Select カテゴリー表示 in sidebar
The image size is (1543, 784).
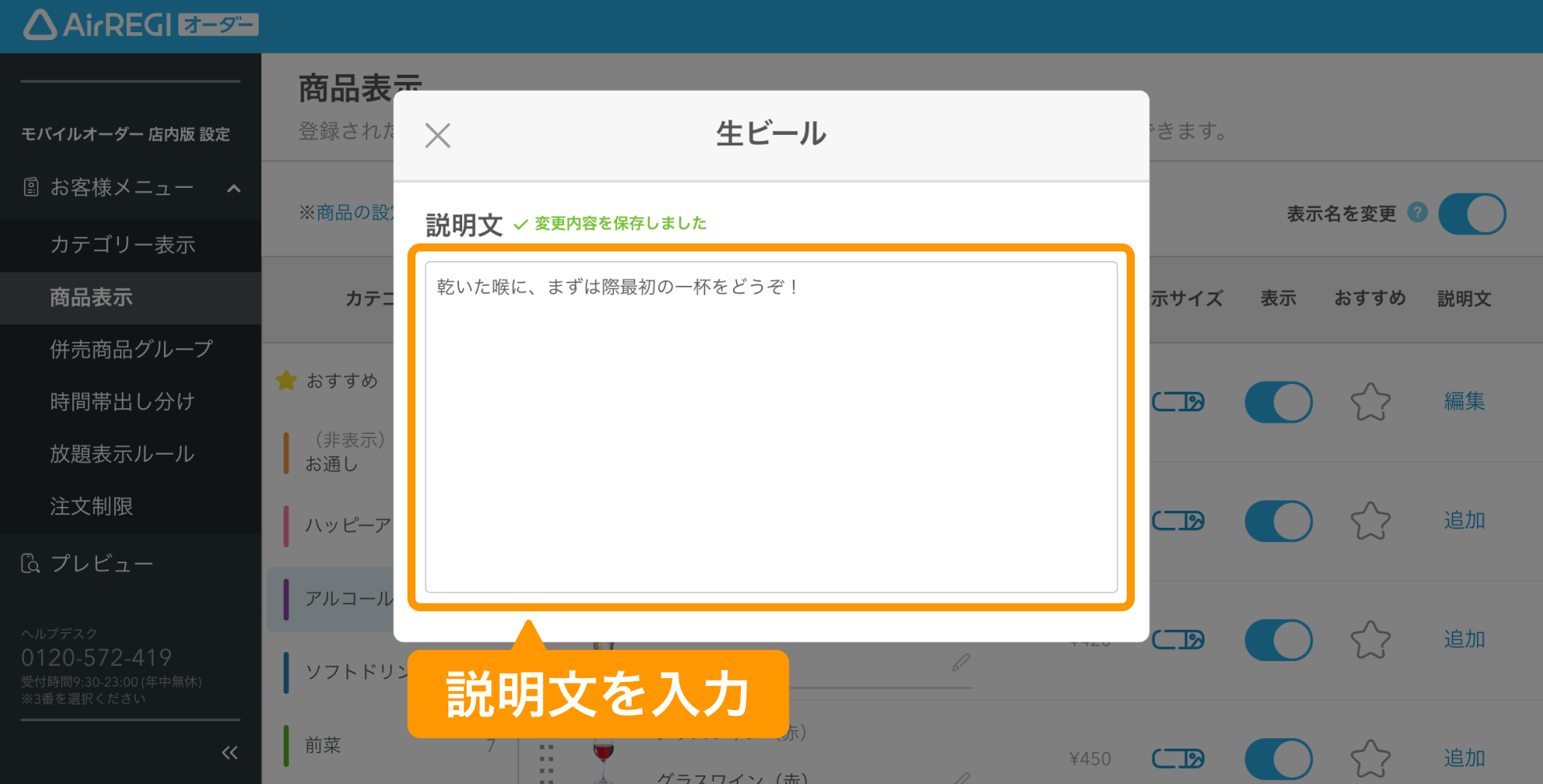coord(130,245)
